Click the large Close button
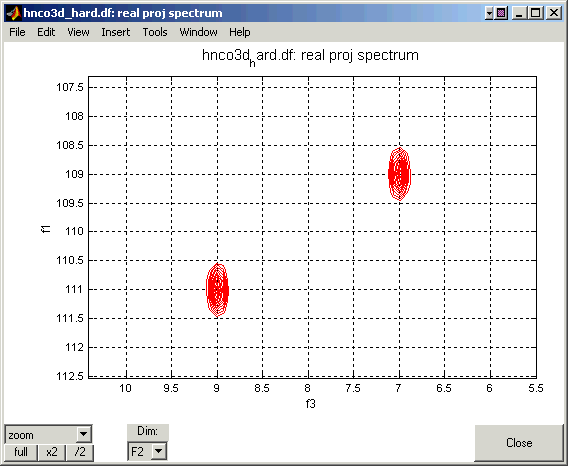Image resolution: width=568 pixels, height=466 pixels. tap(519, 443)
